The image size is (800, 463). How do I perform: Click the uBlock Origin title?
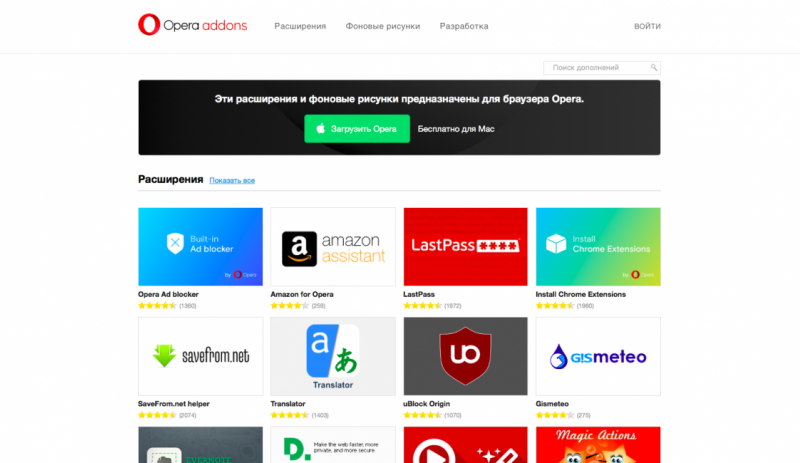point(426,404)
